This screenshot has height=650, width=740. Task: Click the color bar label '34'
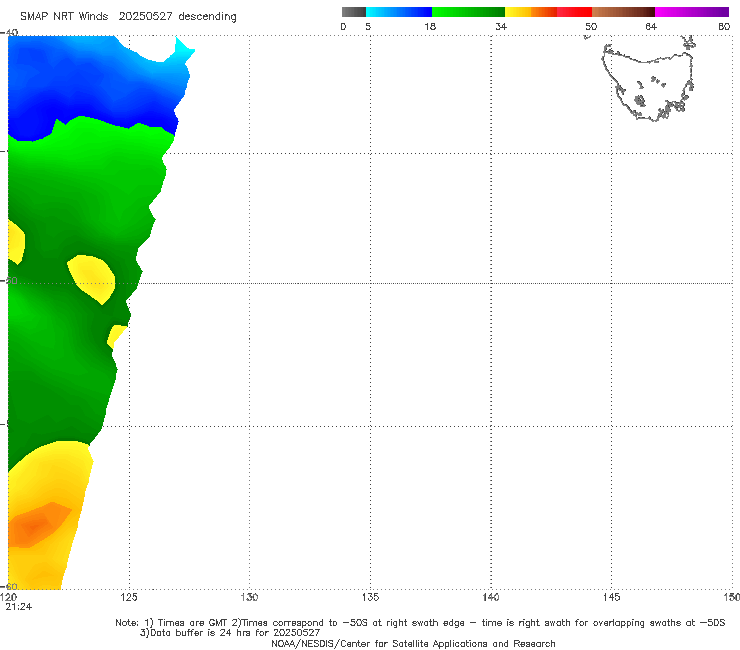501,27
